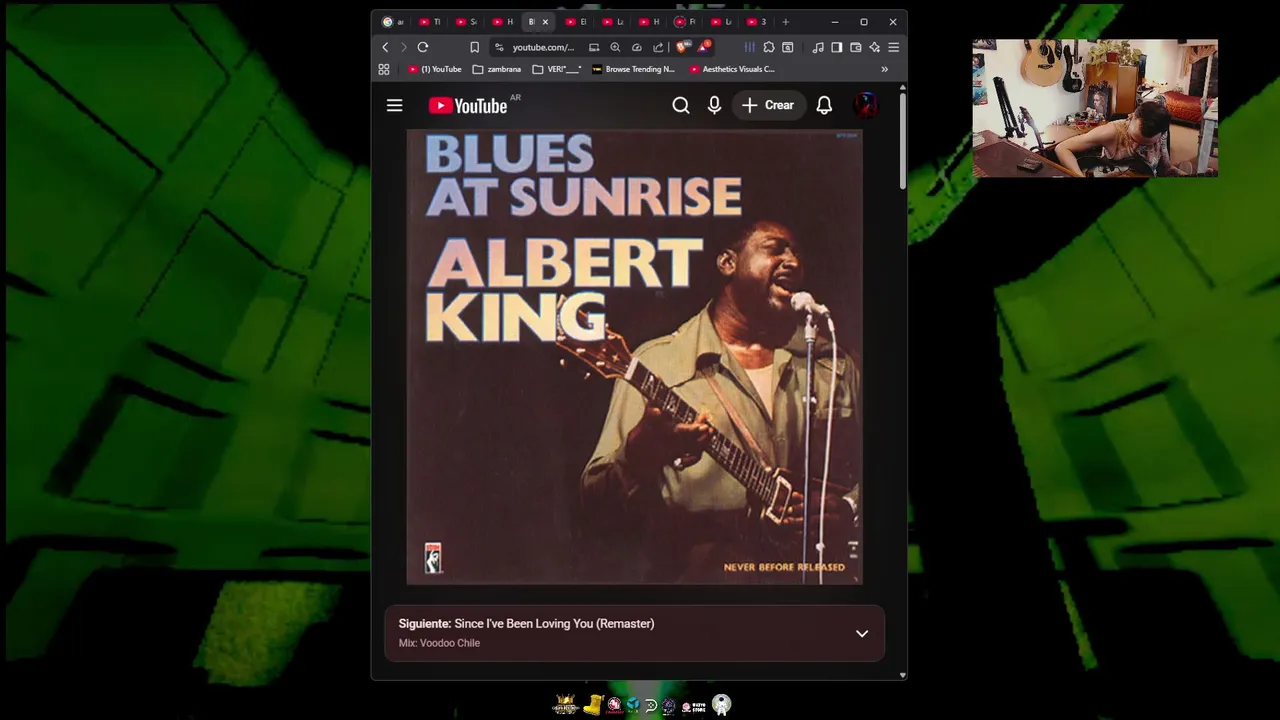This screenshot has width=1280, height=720.
Task: Switch to the tab labeled "Fi"
Action: pos(685,22)
